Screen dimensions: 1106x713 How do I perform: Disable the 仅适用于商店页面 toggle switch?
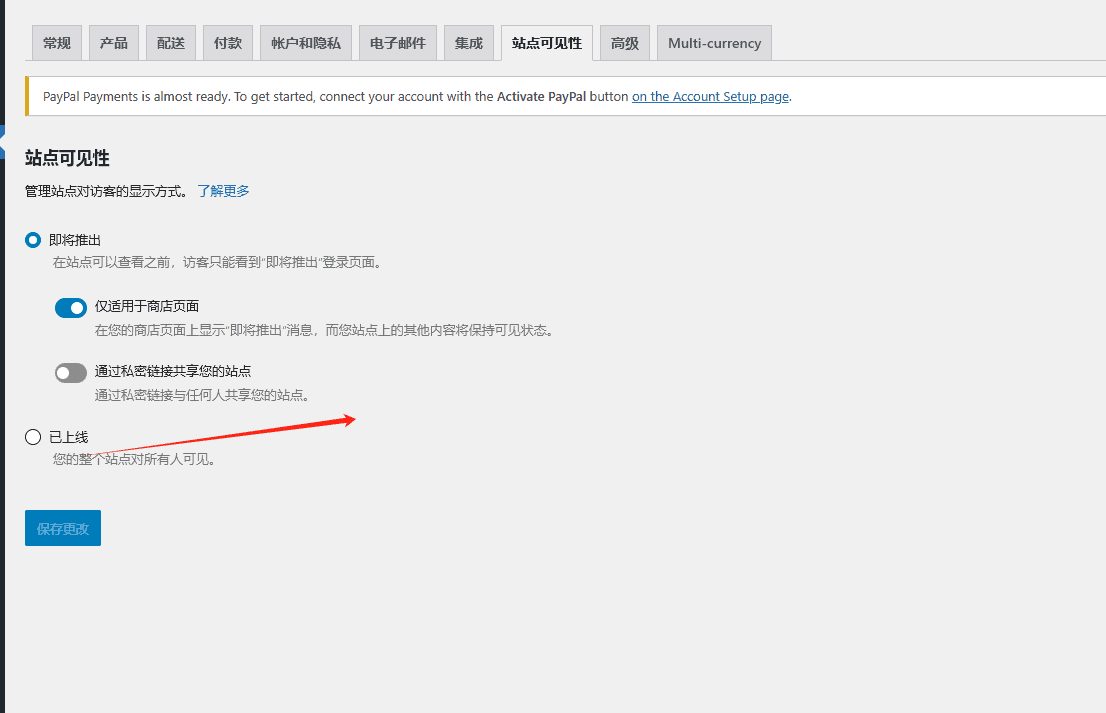[x=71, y=308]
